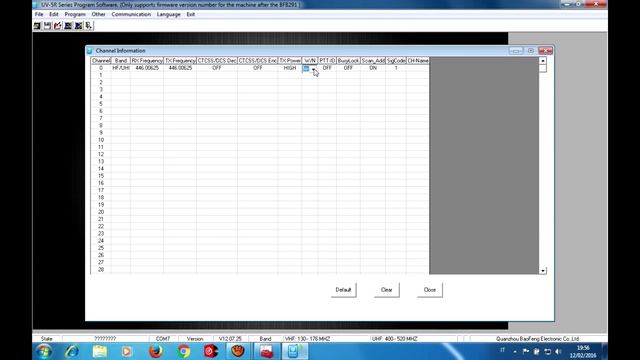Viewport: 640px width, 360px height.
Task: Open the Edit menu
Action: (x=54, y=14)
